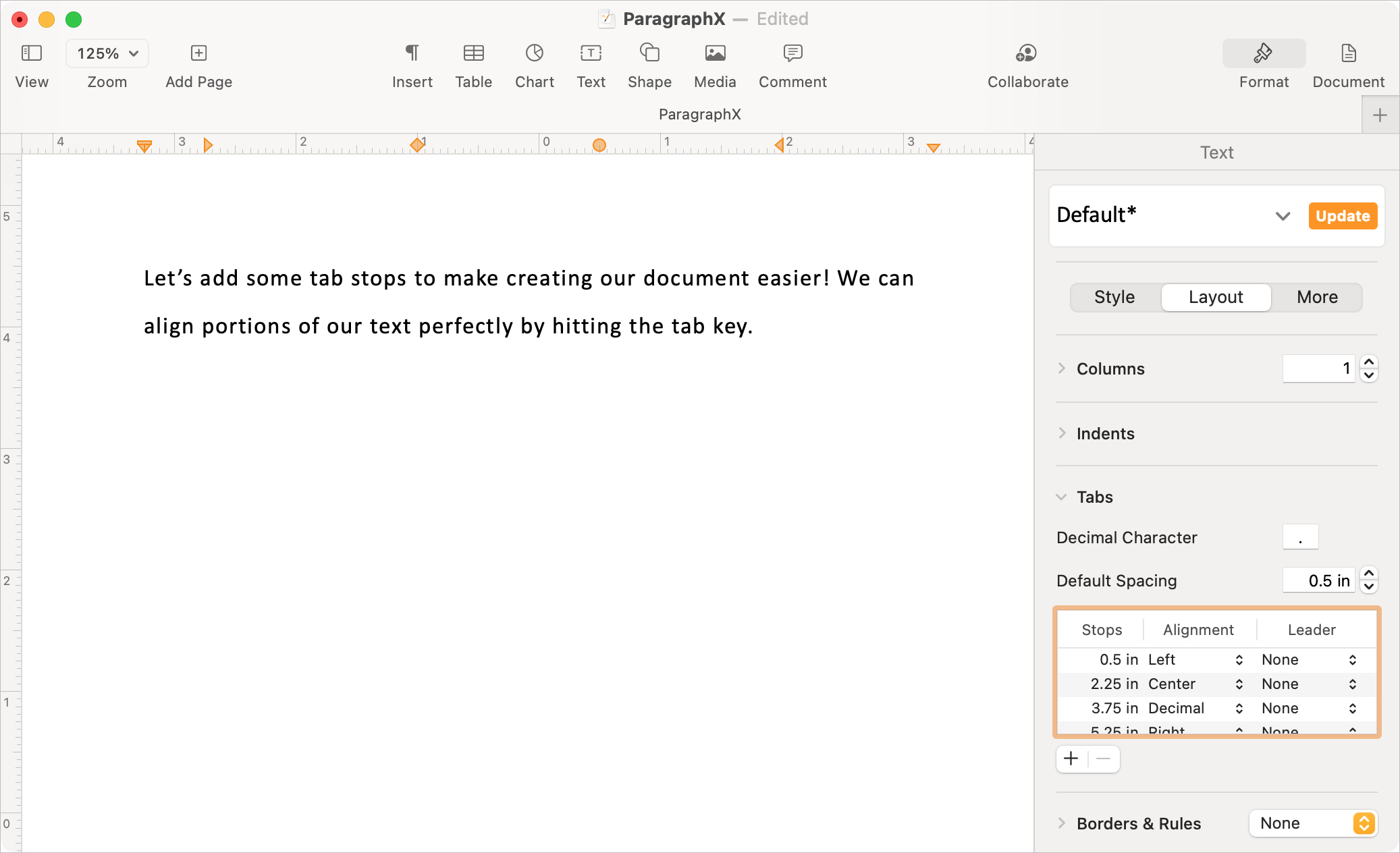
Task: Select the 0.5 in tab stop value
Action: tap(1119, 659)
